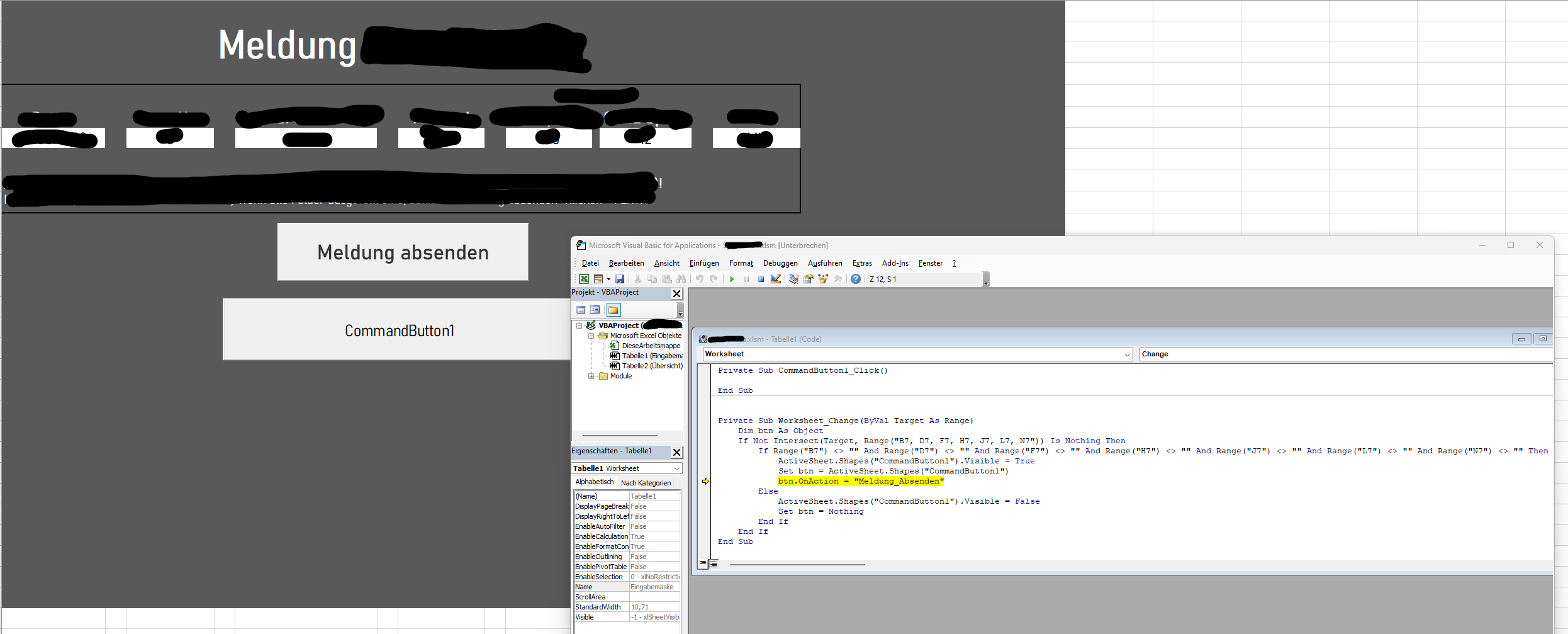Image resolution: width=1568 pixels, height=634 pixels.
Task: Open the Datei menu
Action: [x=590, y=263]
